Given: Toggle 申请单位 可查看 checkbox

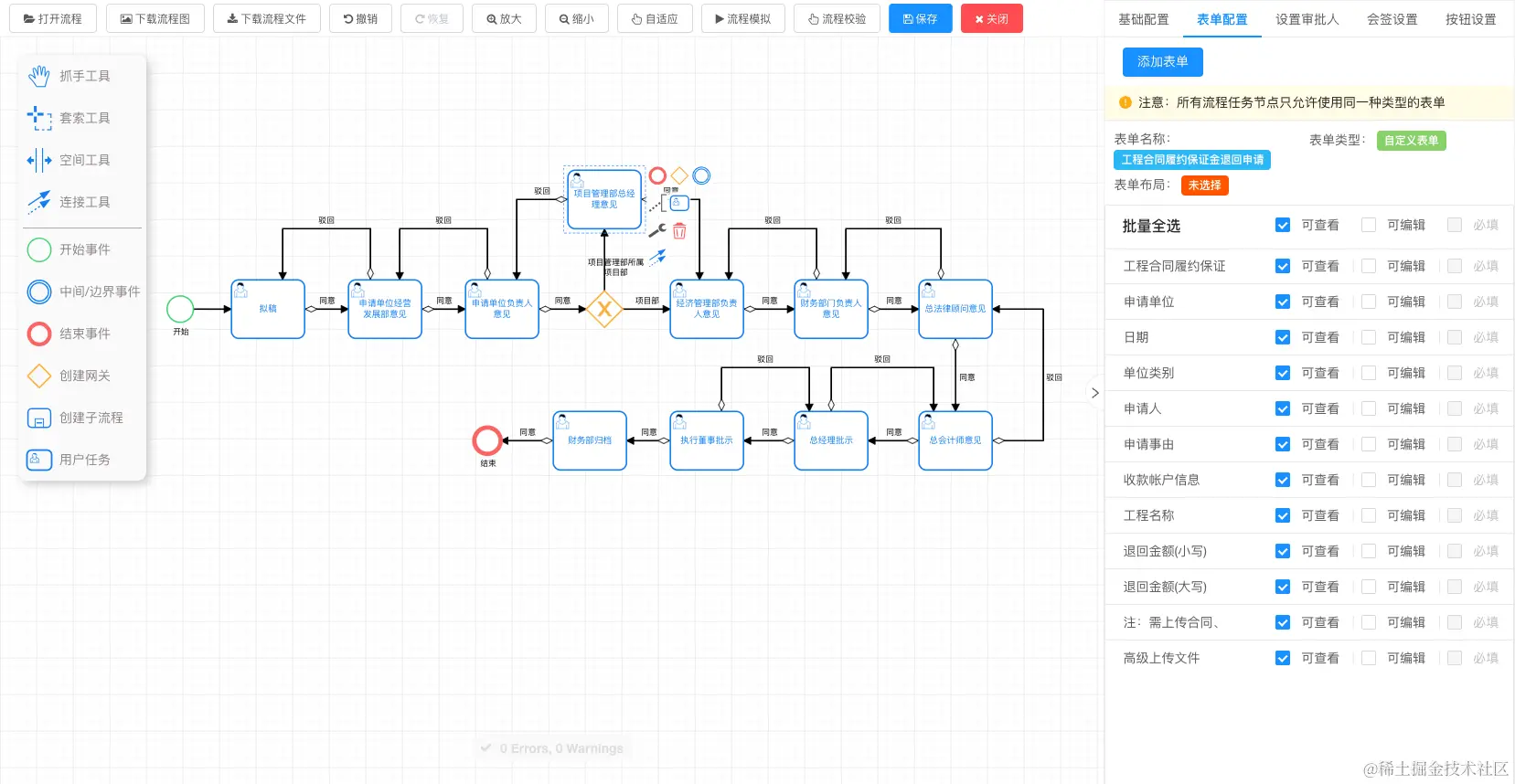Looking at the screenshot, I should click(x=1283, y=302).
